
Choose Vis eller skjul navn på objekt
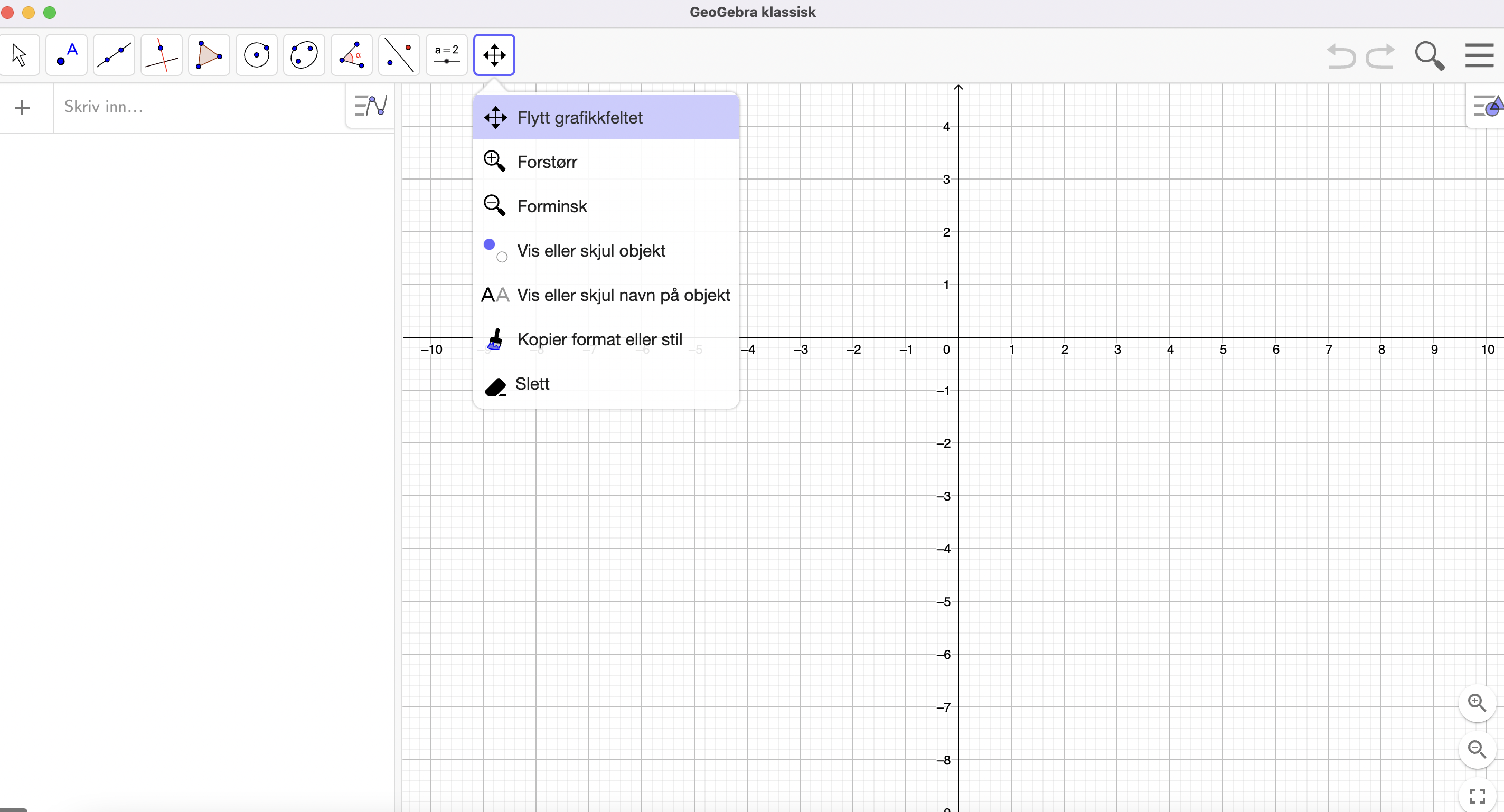[623, 295]
